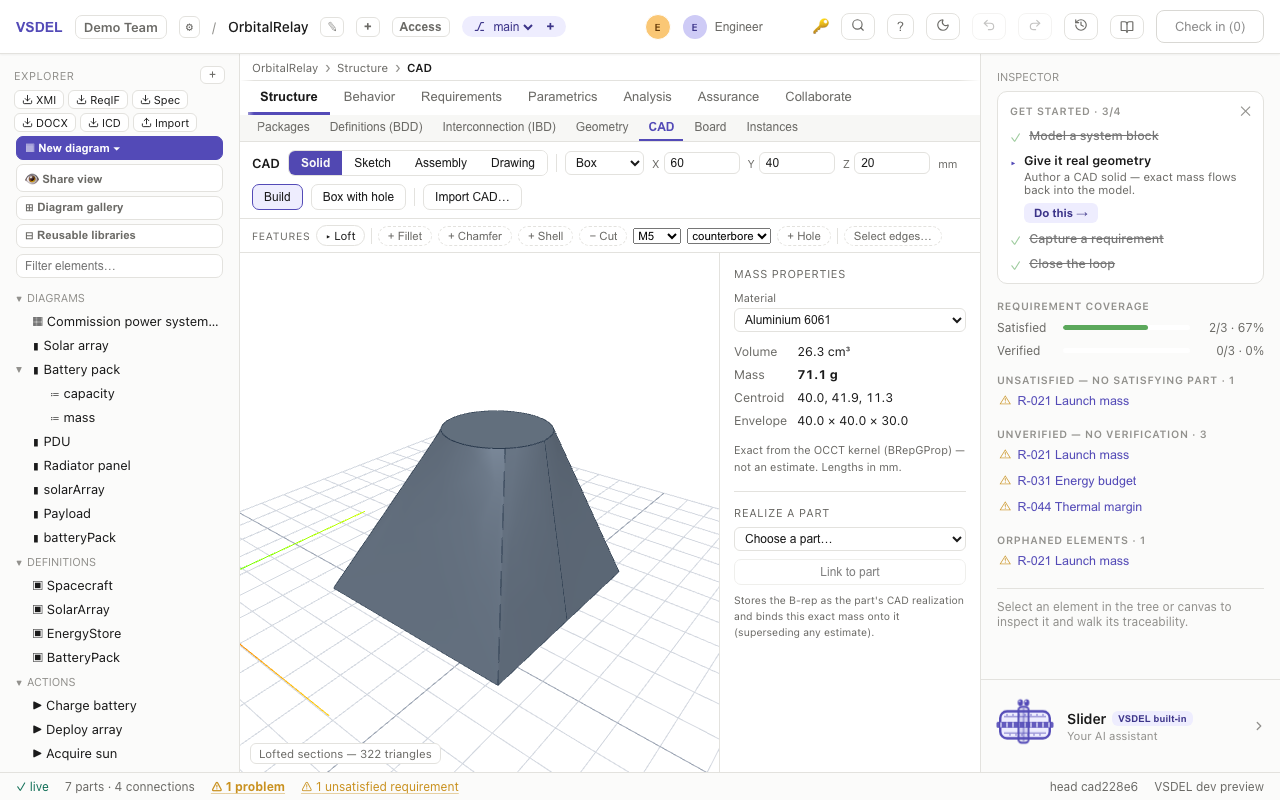The image size is (1280, 800).
Task: Open the New diagram dropdown
Action: point(119,148)
